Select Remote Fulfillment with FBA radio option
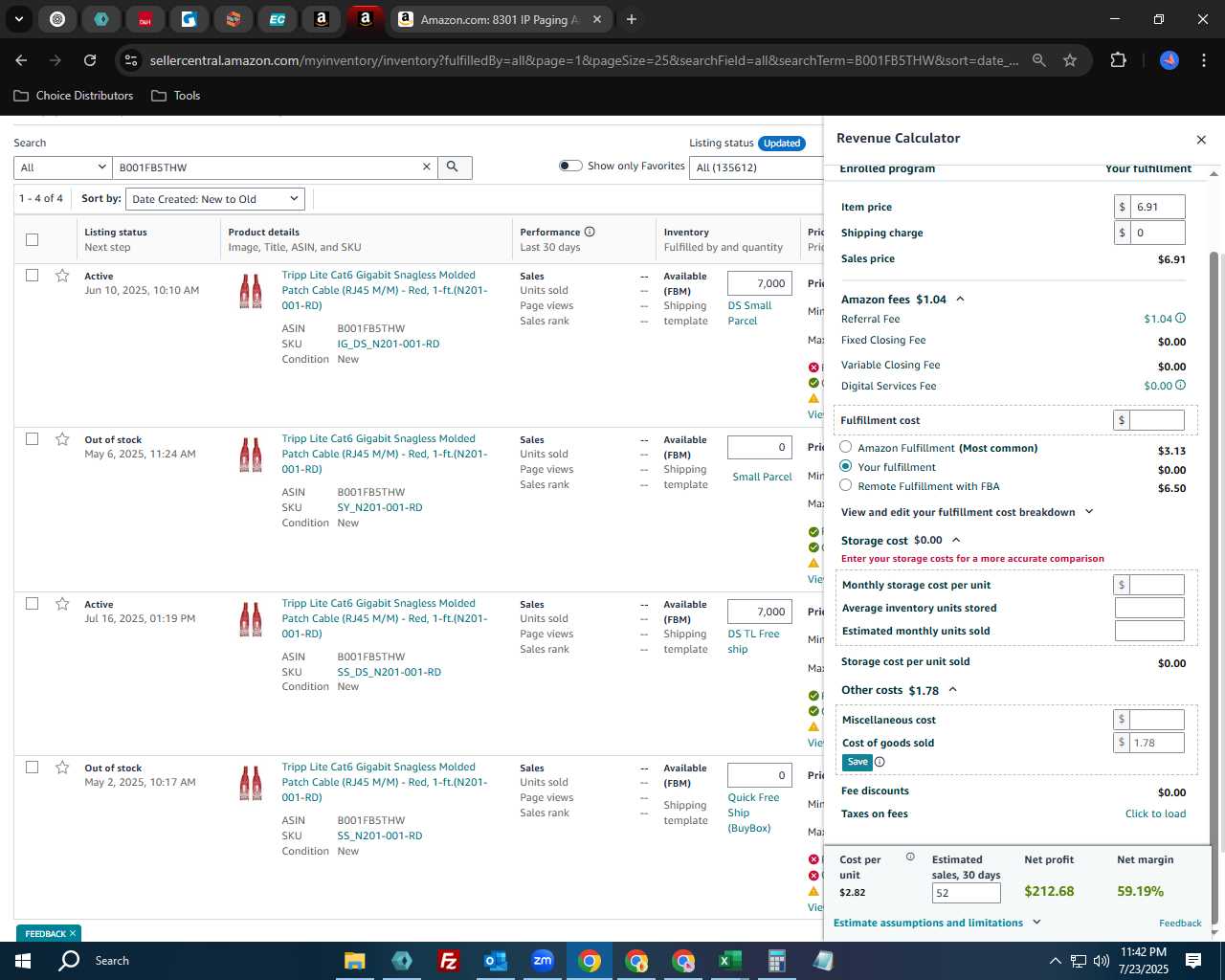1225x980 pixels. [x=846, y=485]
